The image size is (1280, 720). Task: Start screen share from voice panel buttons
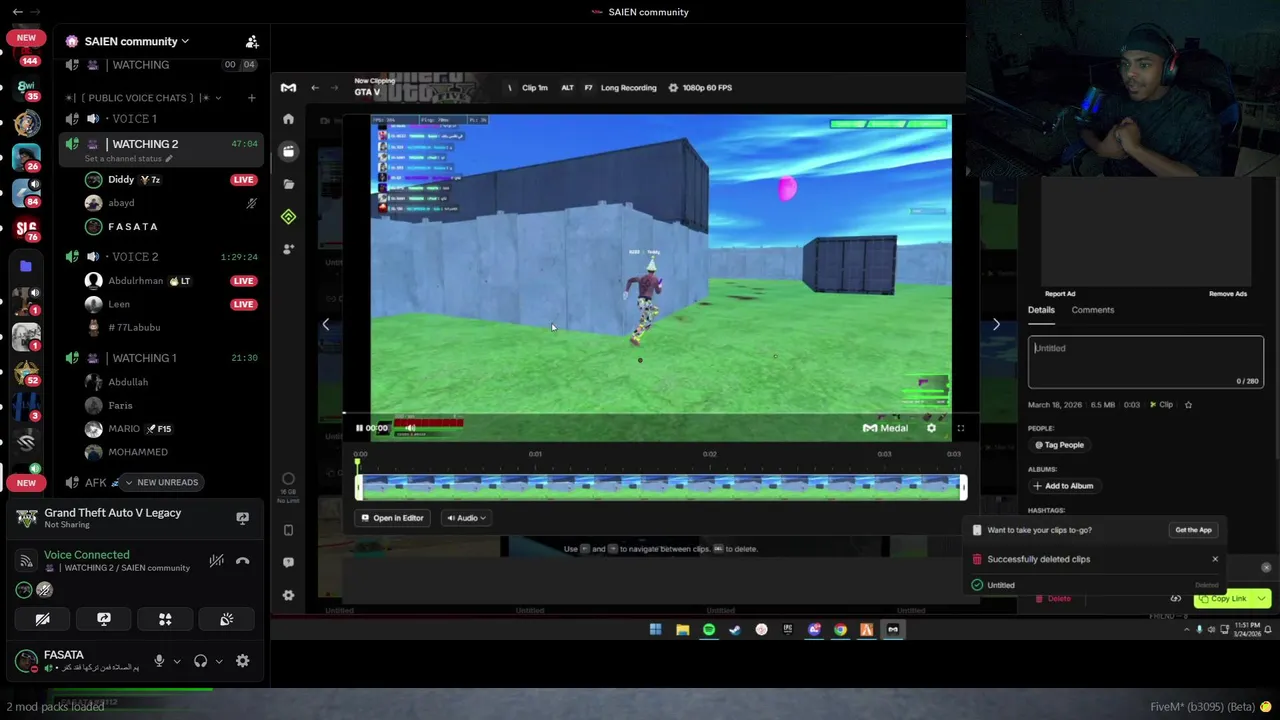click(x=104, y=620)
